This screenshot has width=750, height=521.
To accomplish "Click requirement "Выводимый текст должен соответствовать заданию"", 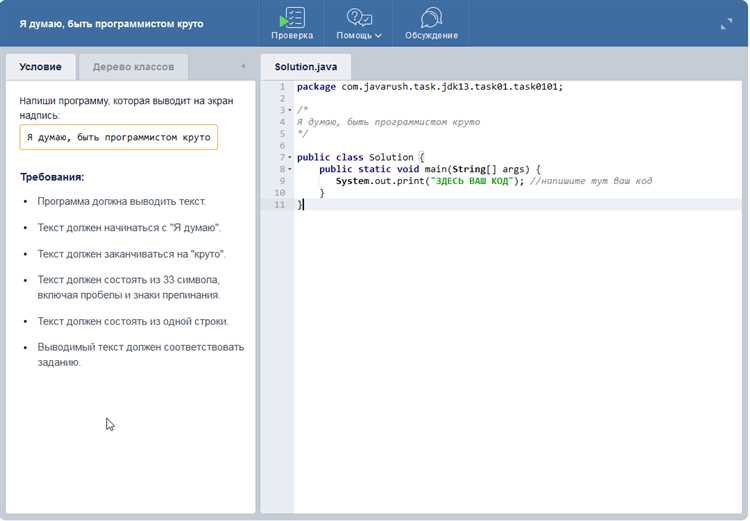I will click(x=141, y=355).
